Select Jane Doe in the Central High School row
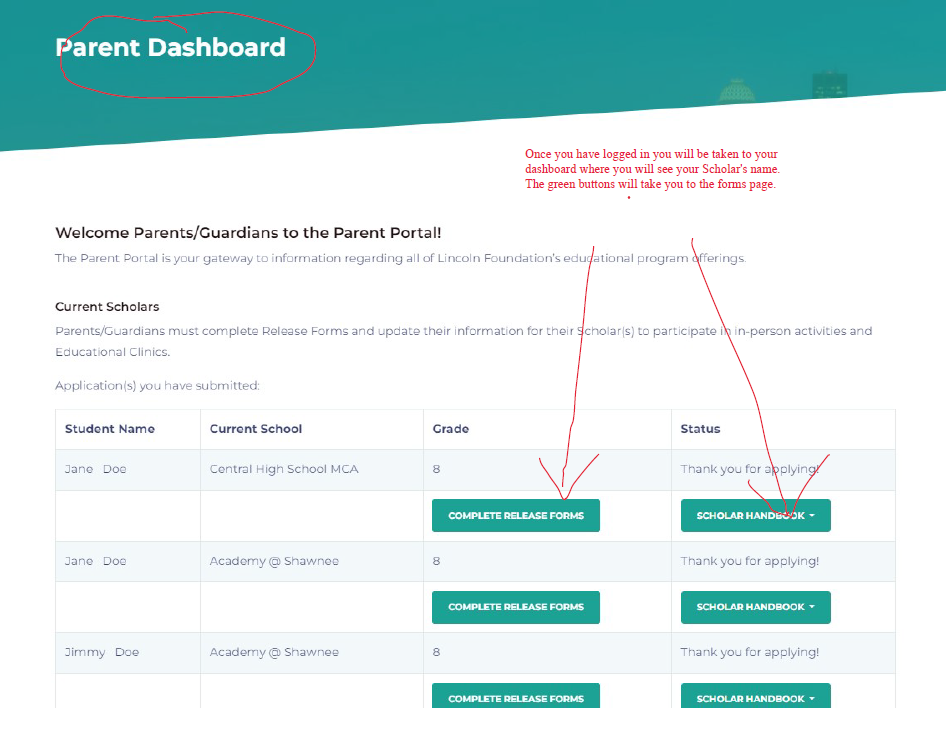The height and width of the screenshot is (730, 946). coord(96,469)
